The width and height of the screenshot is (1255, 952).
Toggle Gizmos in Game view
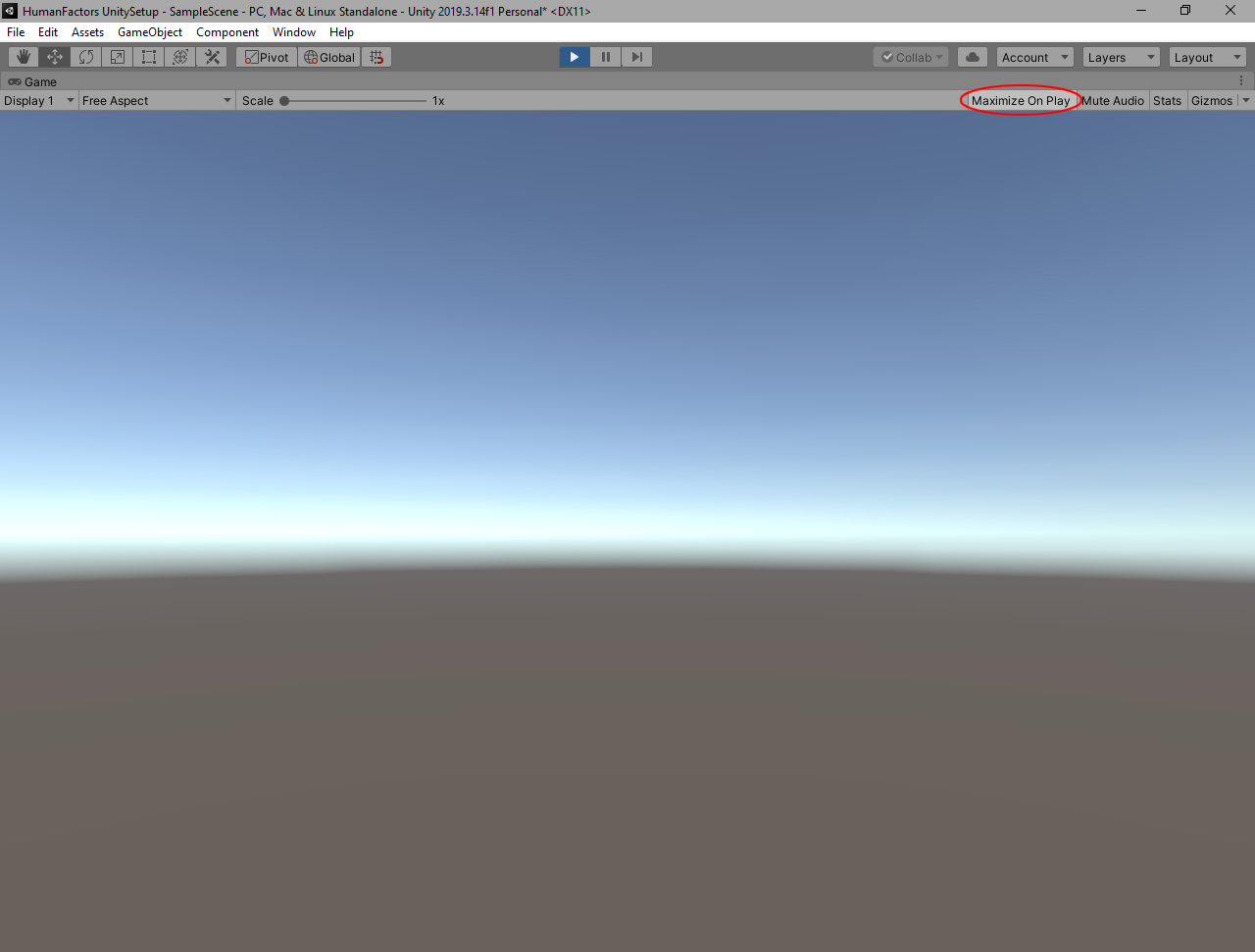pyautogui.click(x=1212, y=100)
